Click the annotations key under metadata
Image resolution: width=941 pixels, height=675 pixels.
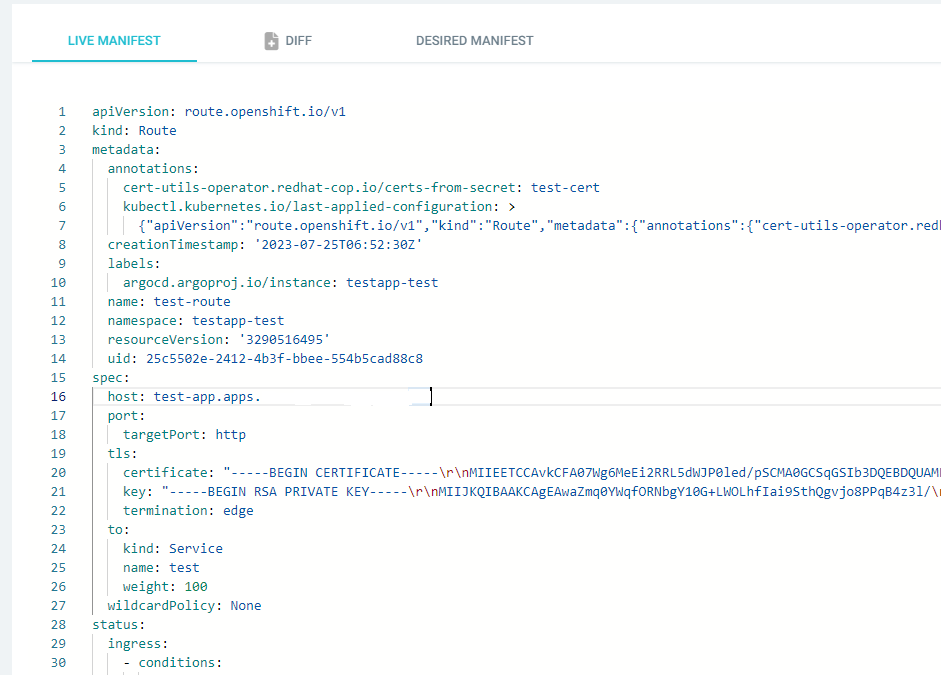click(x=153, y=169)
